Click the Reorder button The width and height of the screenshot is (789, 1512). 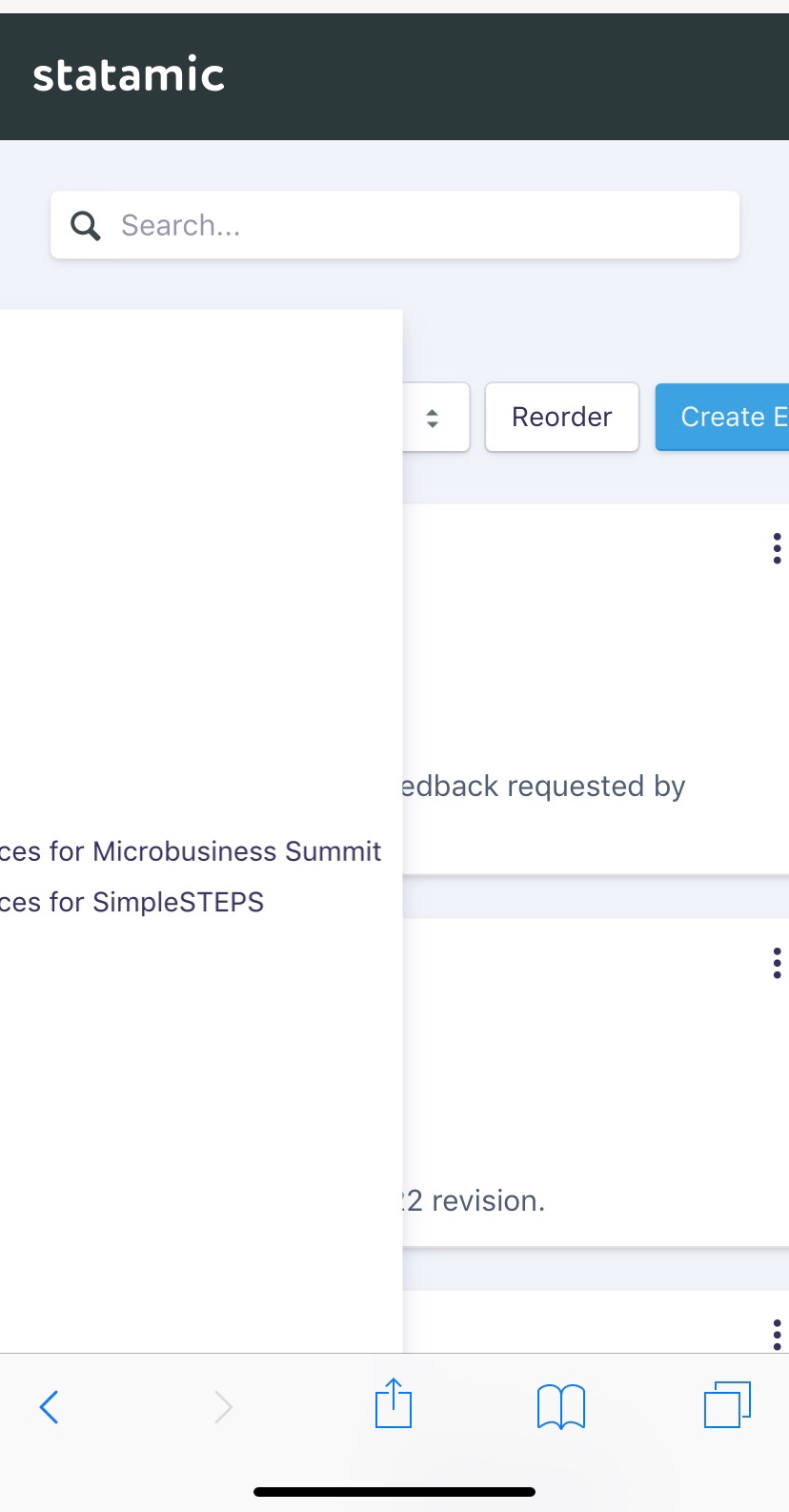click(x=561, y=417)
